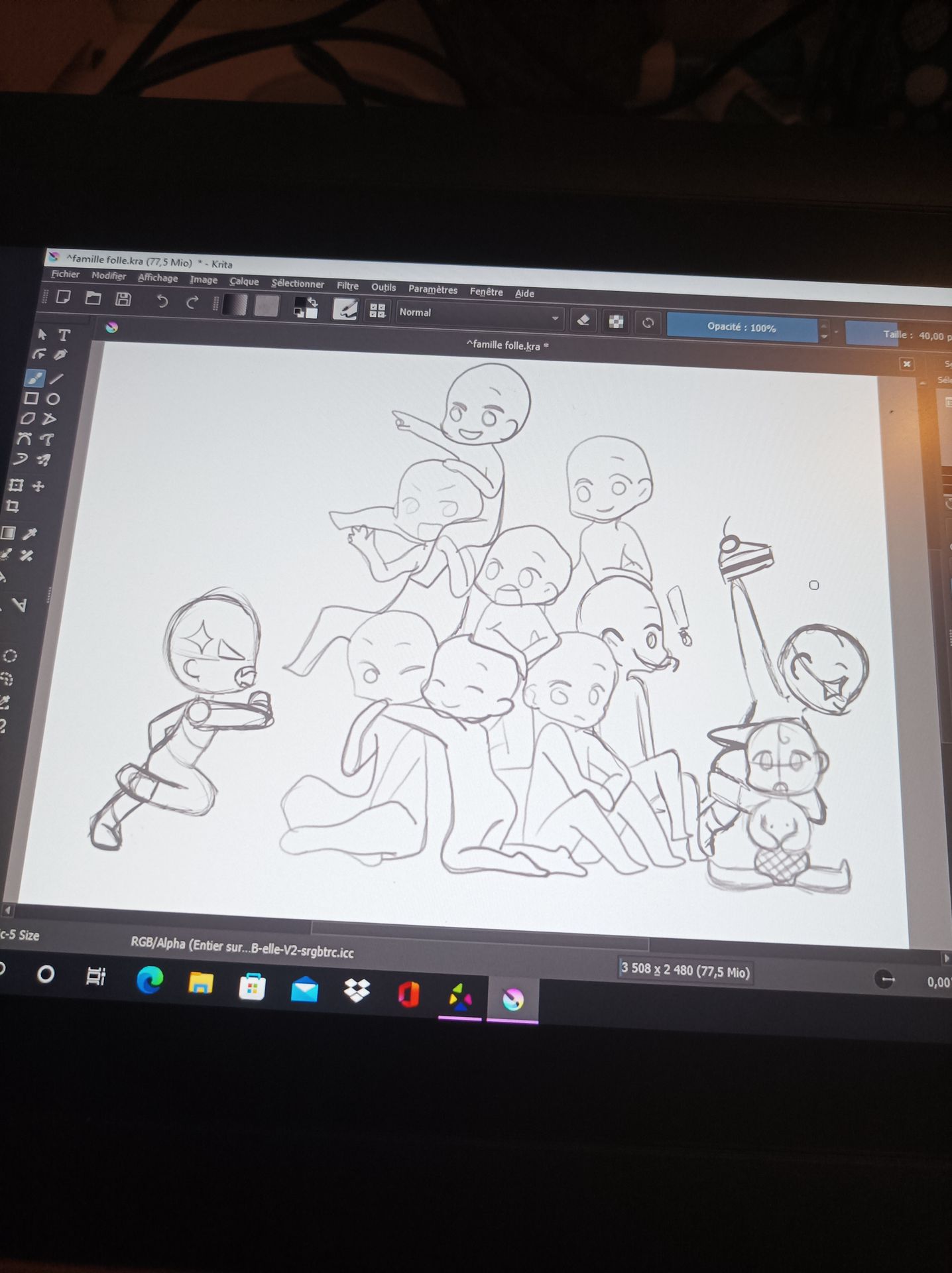Open the Image menu
Image resolution: width=952 pixels, height=1273 pixels.
pyautogui.click(x=204, y=280)
